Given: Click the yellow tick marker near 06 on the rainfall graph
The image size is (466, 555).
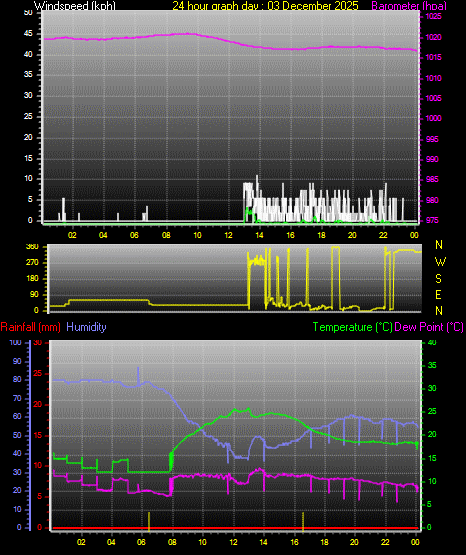Looking at the screenshot, I should tap(149, 521).
